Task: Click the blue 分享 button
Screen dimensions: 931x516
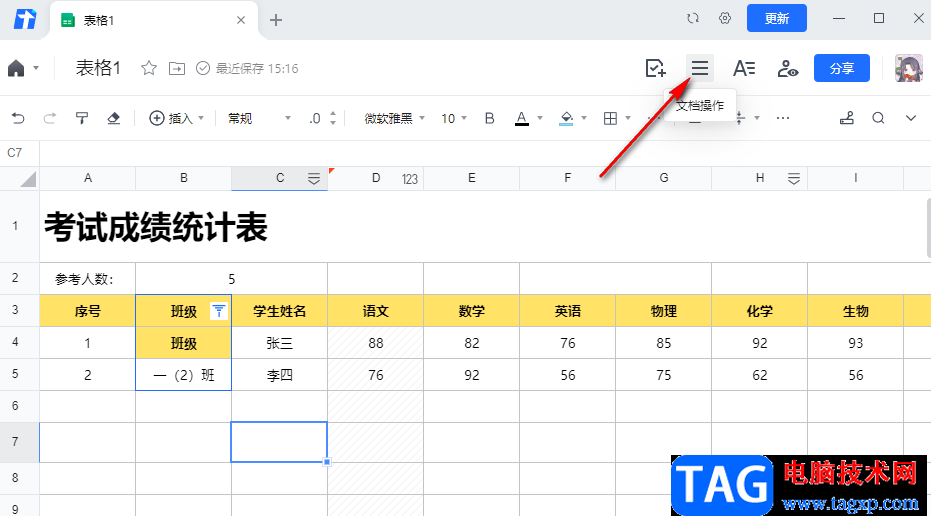Action: [x=841, y=68]
